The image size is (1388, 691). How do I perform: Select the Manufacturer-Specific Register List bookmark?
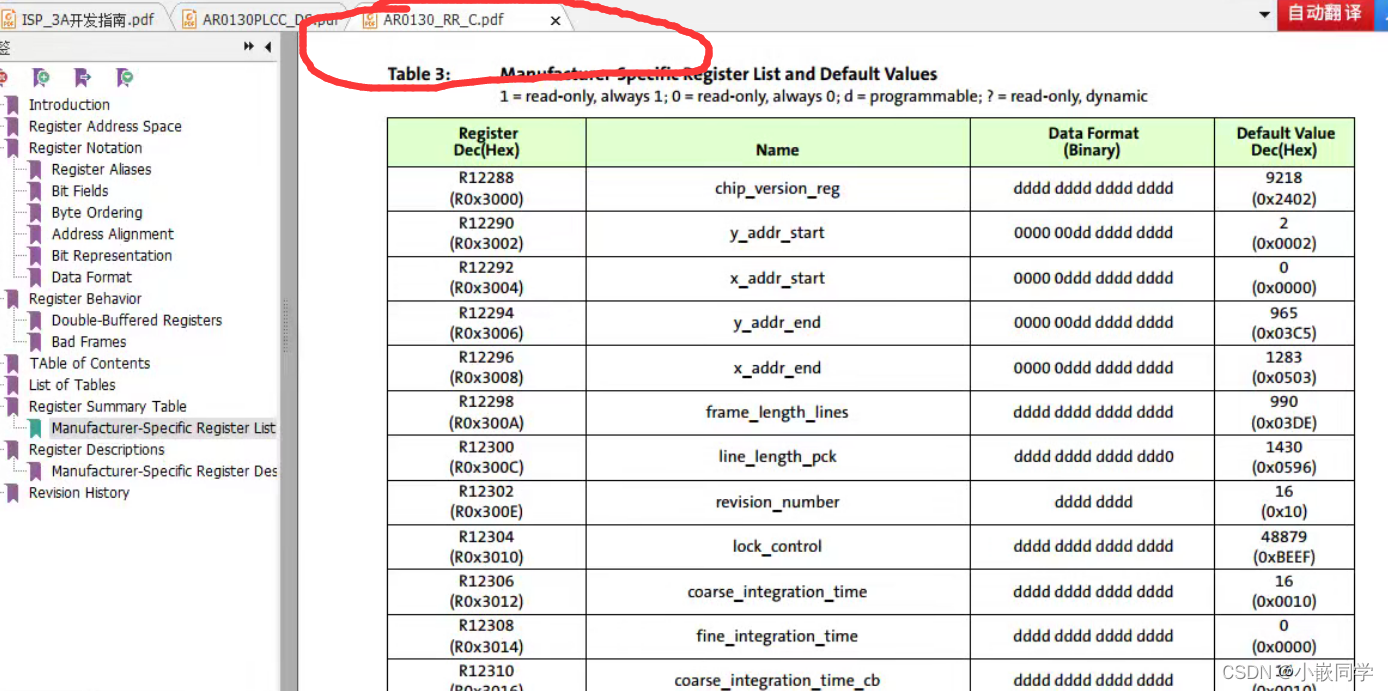(x=163, y=428)
